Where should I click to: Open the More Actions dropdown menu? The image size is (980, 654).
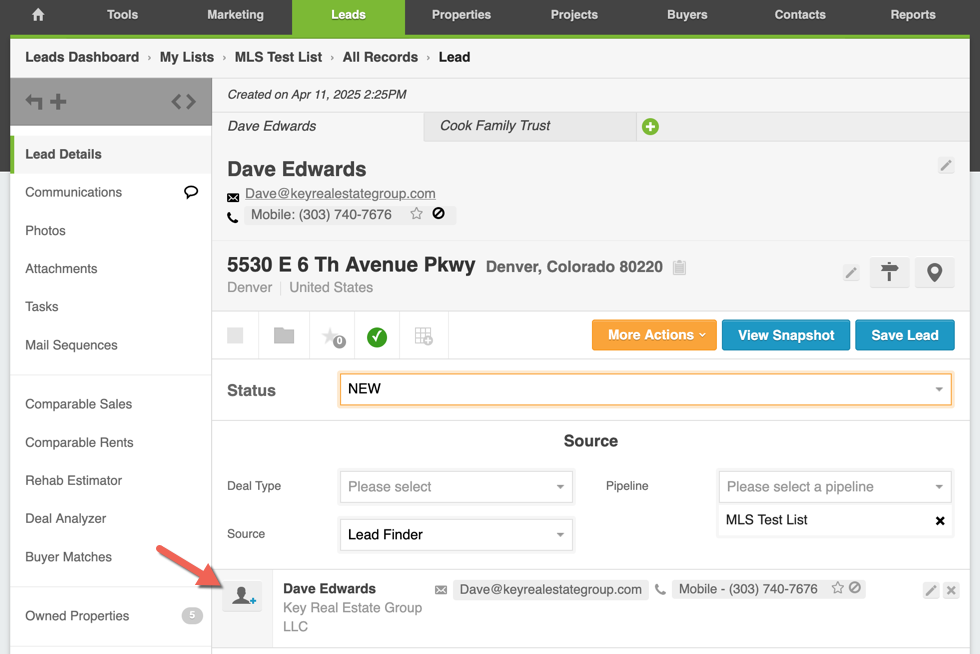(x=654, y=335)
